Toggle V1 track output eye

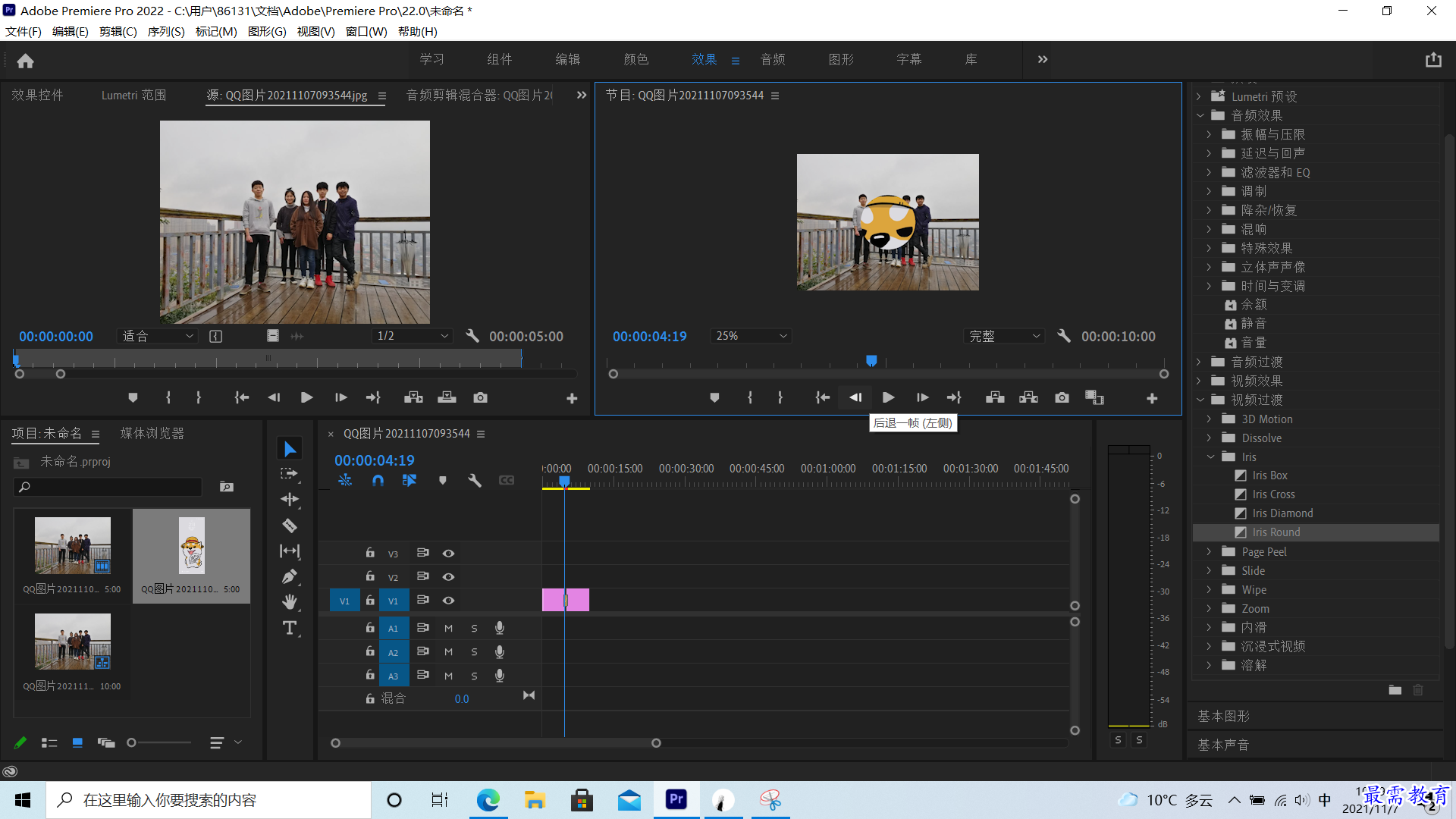(448, 601)
